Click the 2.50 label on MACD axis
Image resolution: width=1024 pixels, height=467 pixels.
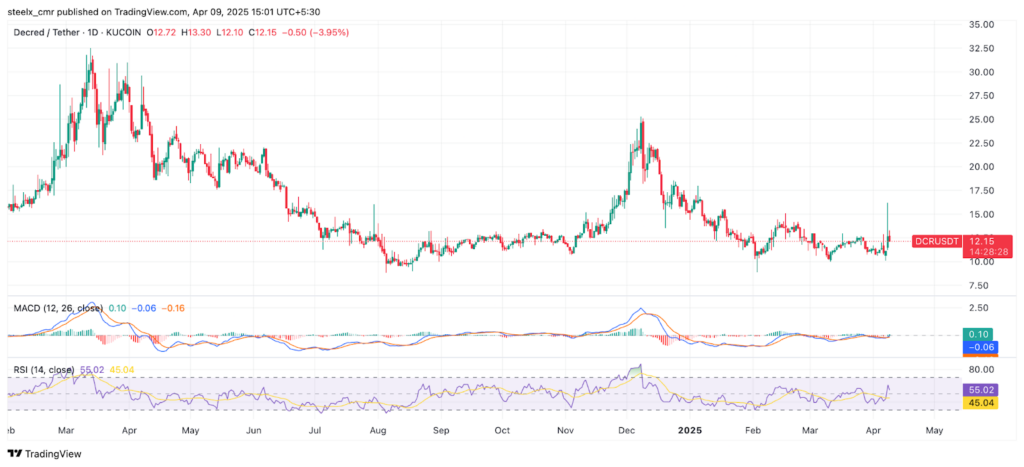click(x=980, y=308)
